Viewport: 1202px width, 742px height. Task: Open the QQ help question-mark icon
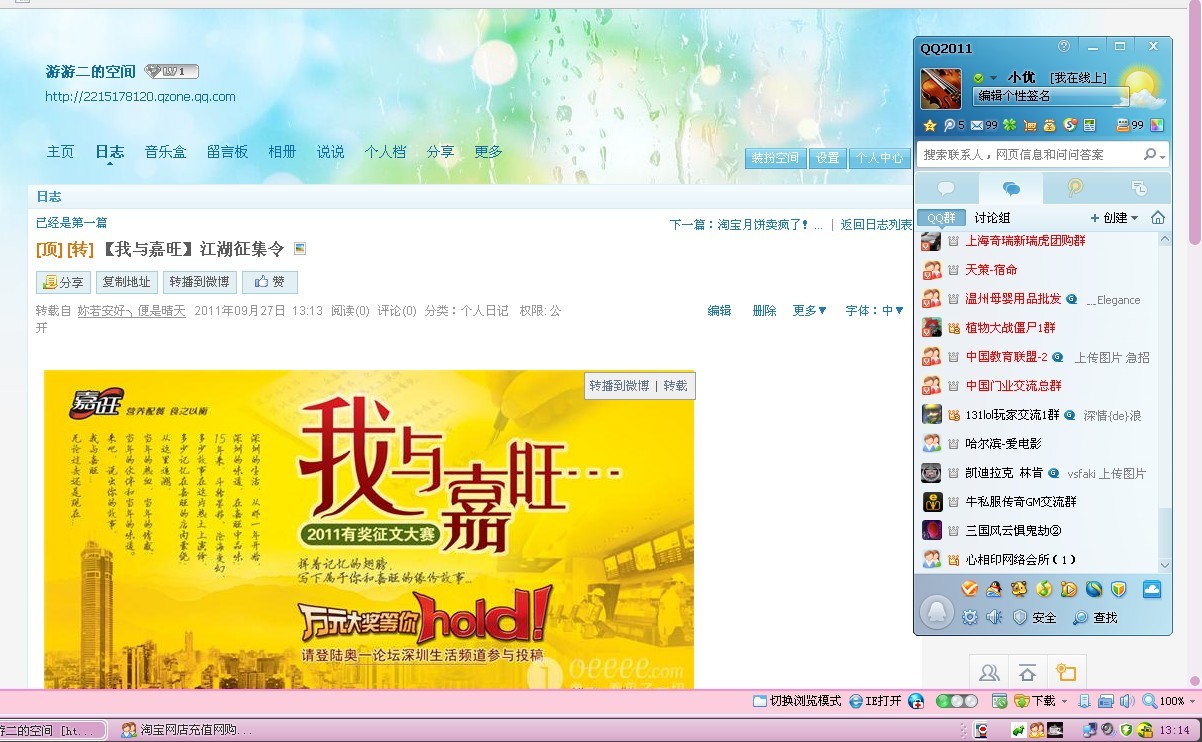tap(1064, 46)
